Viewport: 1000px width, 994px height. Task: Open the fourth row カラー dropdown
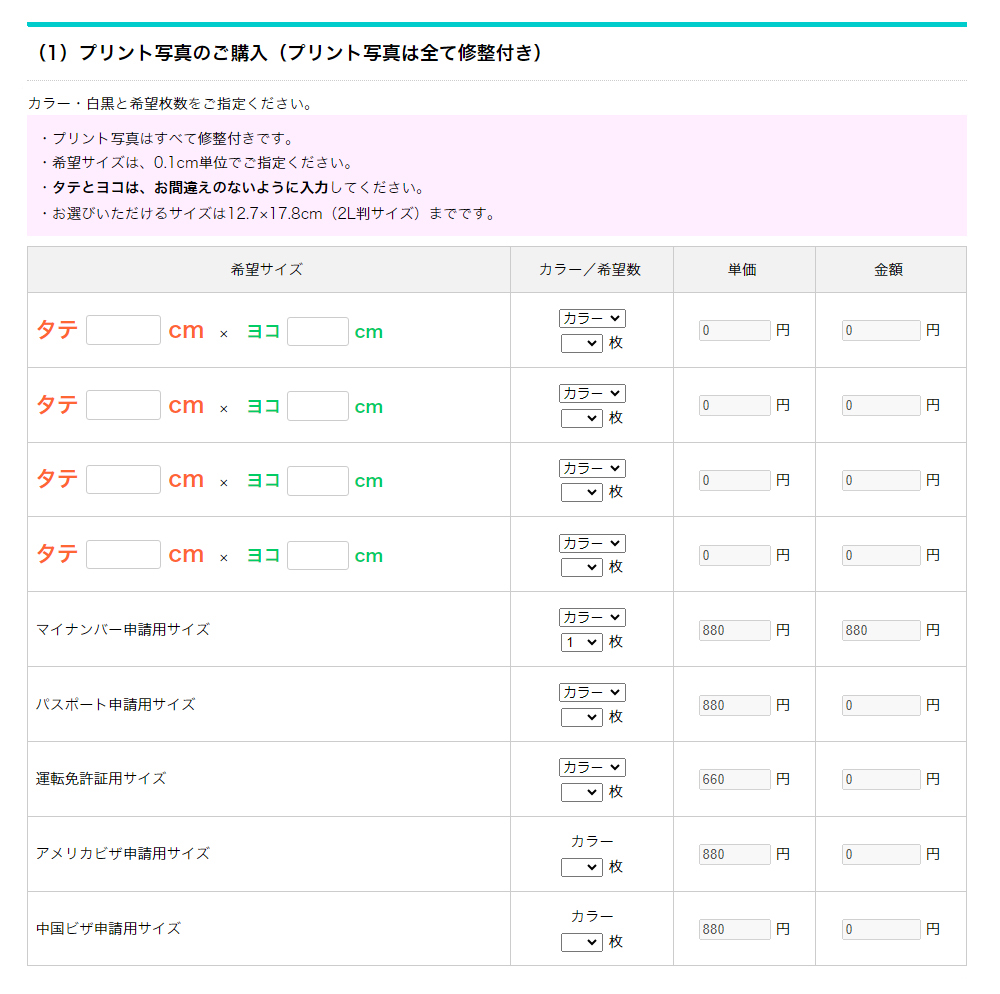point(592,543)
